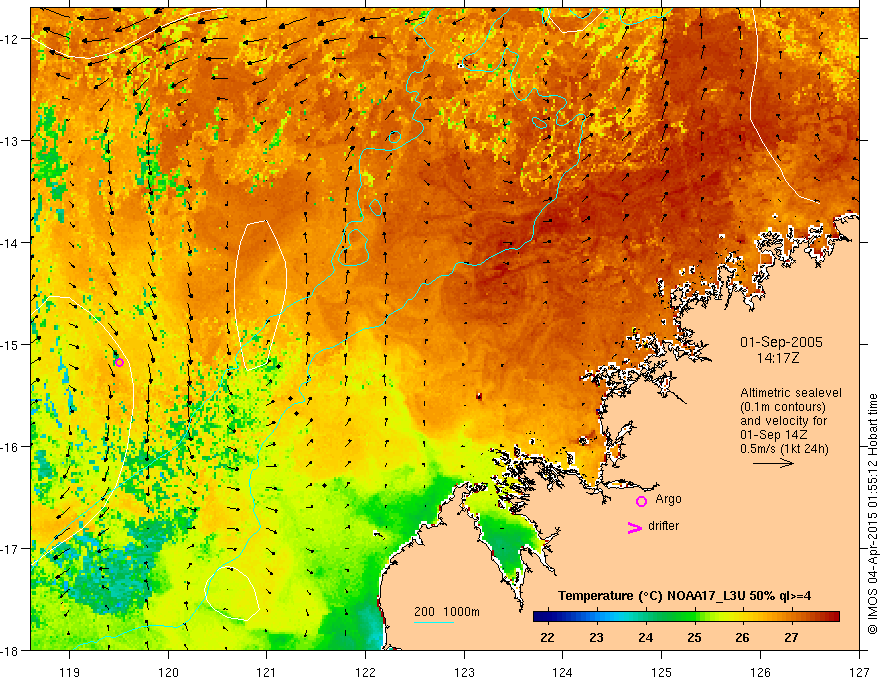Click the 'Argo' legend label
This screenshot has height=680, width=880.
point(668,499)
